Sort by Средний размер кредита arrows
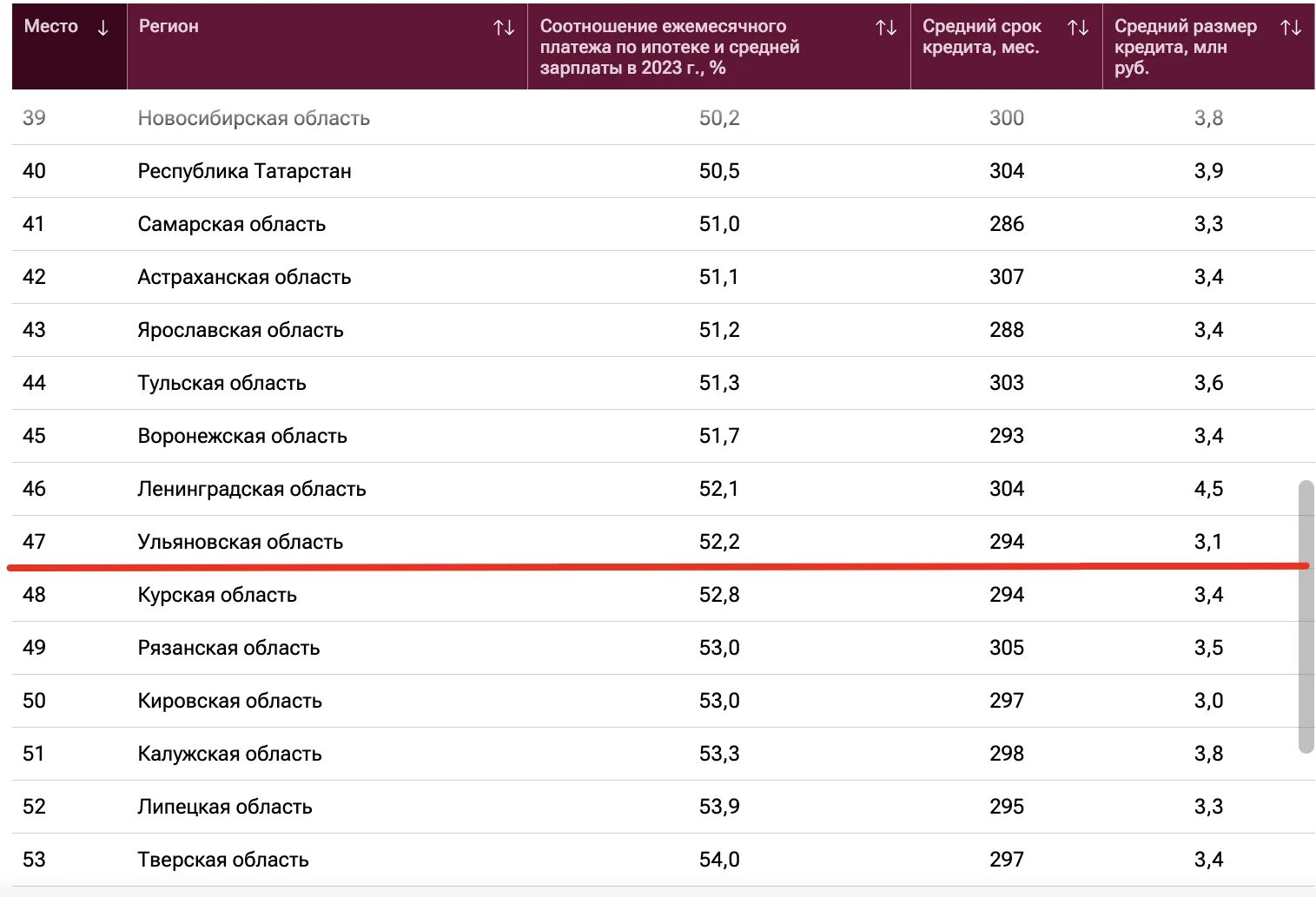The width and height of the screenshot is (1316, 897). (x=1291, y=28)
